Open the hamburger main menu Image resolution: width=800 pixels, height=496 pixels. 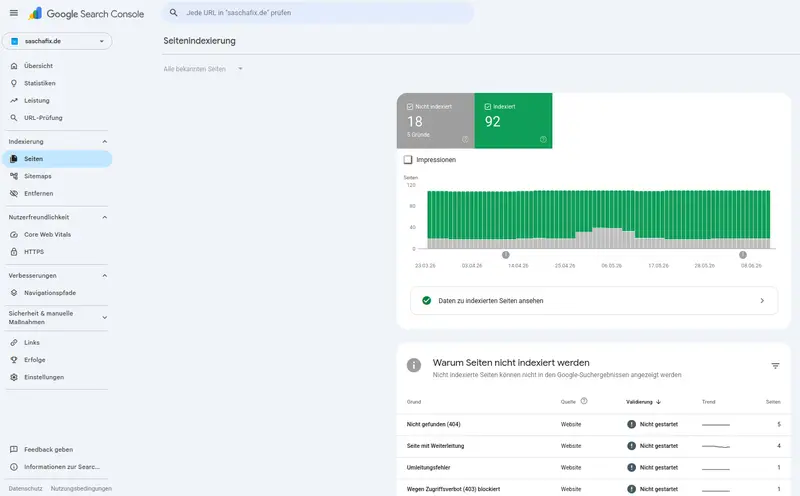click(x=14, y=13)
